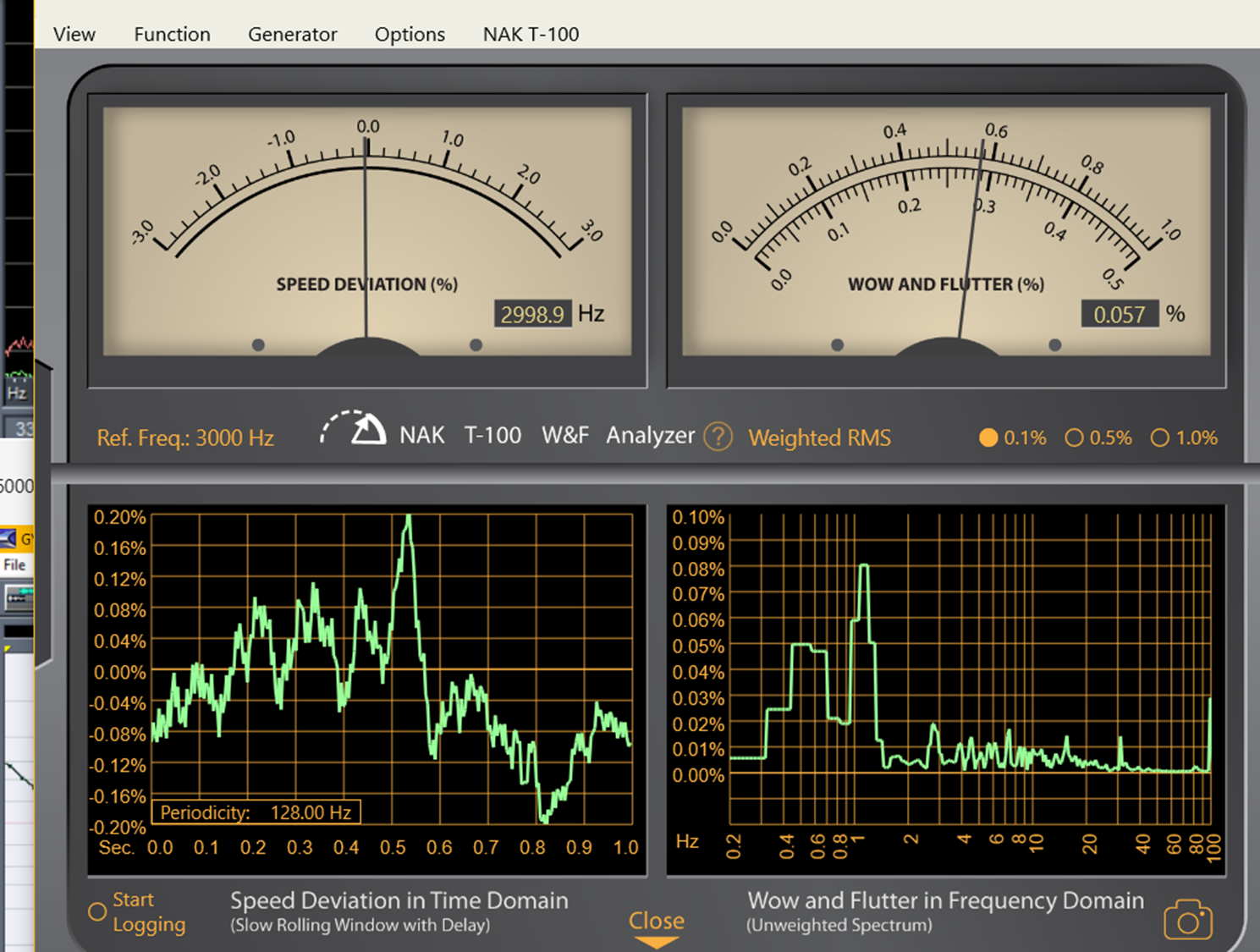Screen dimensions: 1260x952
Task: Click the SPEED DEVIATION (%) meter label
Action: (366, 284)
